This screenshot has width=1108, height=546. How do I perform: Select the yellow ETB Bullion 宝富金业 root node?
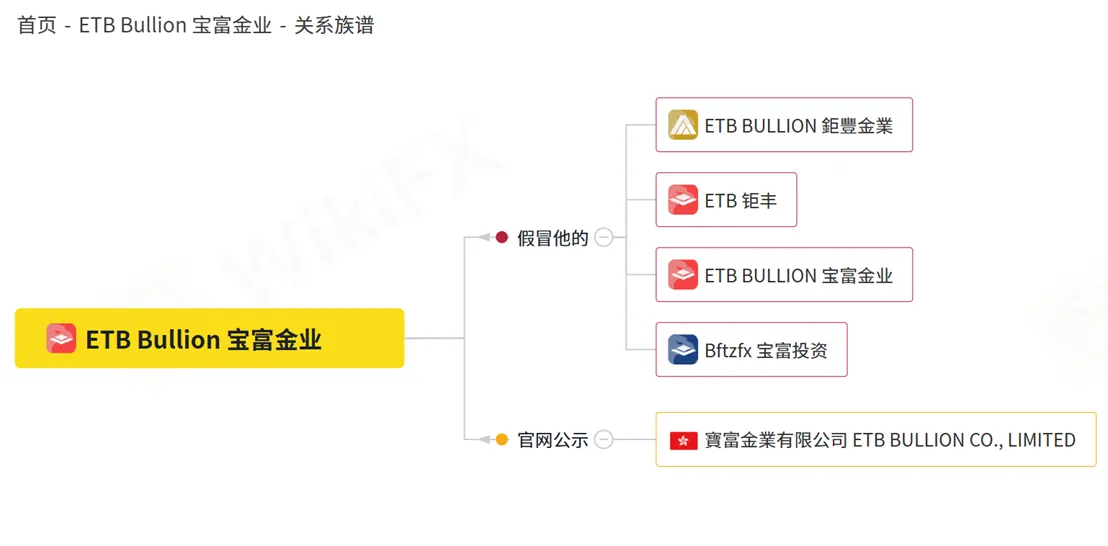coord(209,338)
